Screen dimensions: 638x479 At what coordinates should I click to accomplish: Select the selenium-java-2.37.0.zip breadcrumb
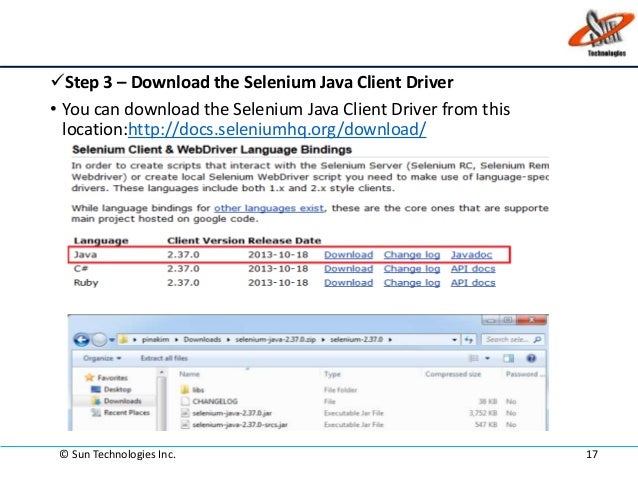click(x=275, y=339)
